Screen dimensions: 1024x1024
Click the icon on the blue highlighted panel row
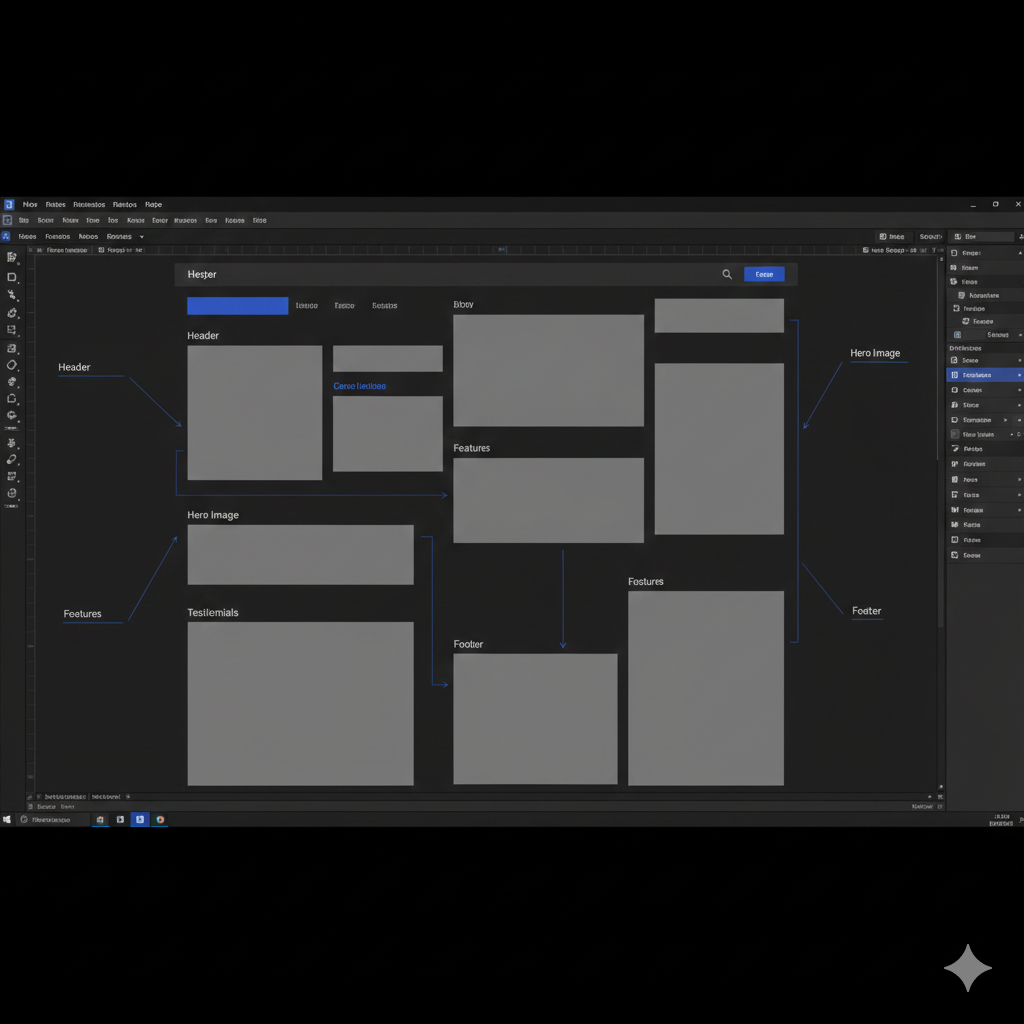click(955, 375)
